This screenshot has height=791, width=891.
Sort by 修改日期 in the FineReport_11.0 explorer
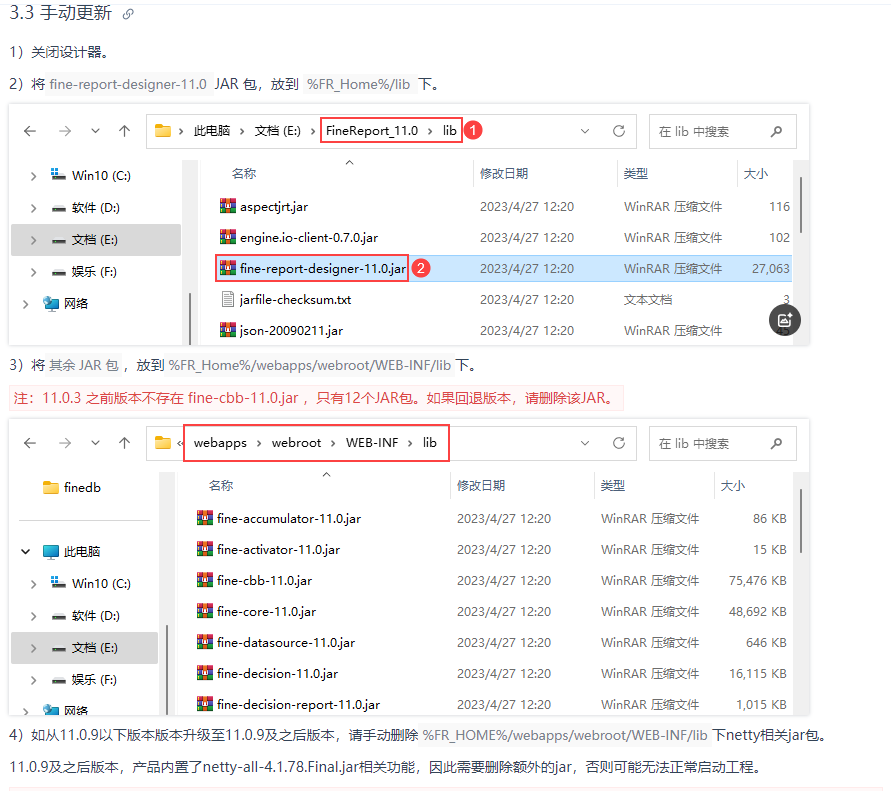point(504,173)
